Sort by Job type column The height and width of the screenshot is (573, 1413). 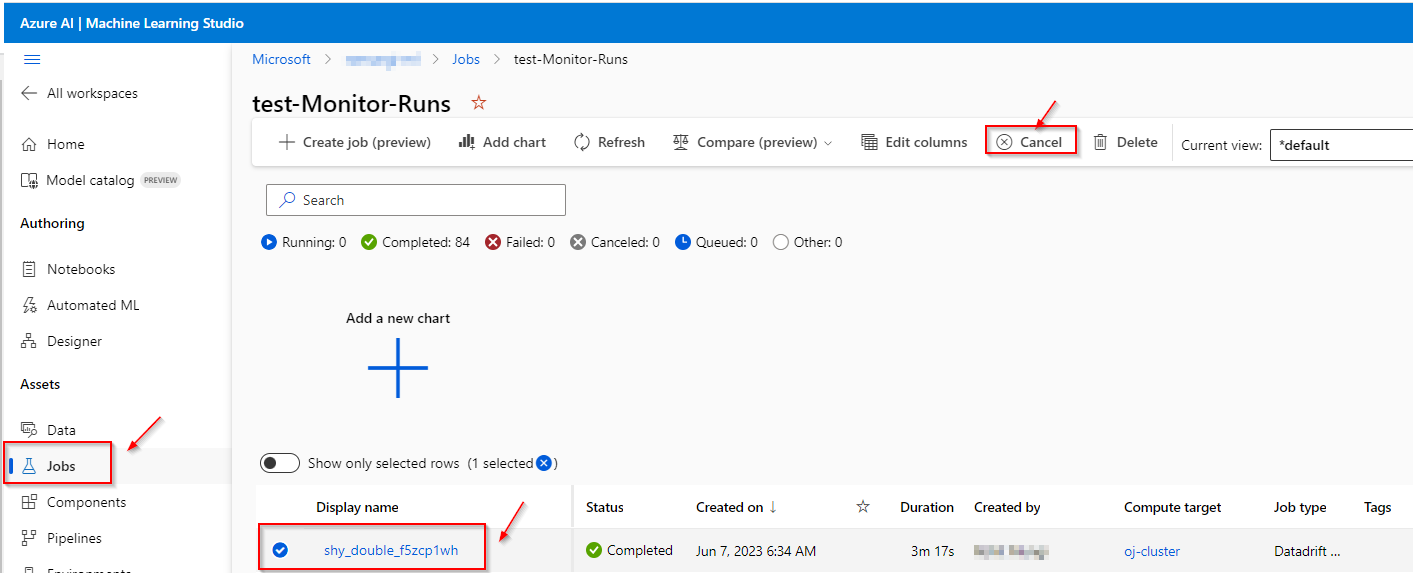[x=1300, y=507]
